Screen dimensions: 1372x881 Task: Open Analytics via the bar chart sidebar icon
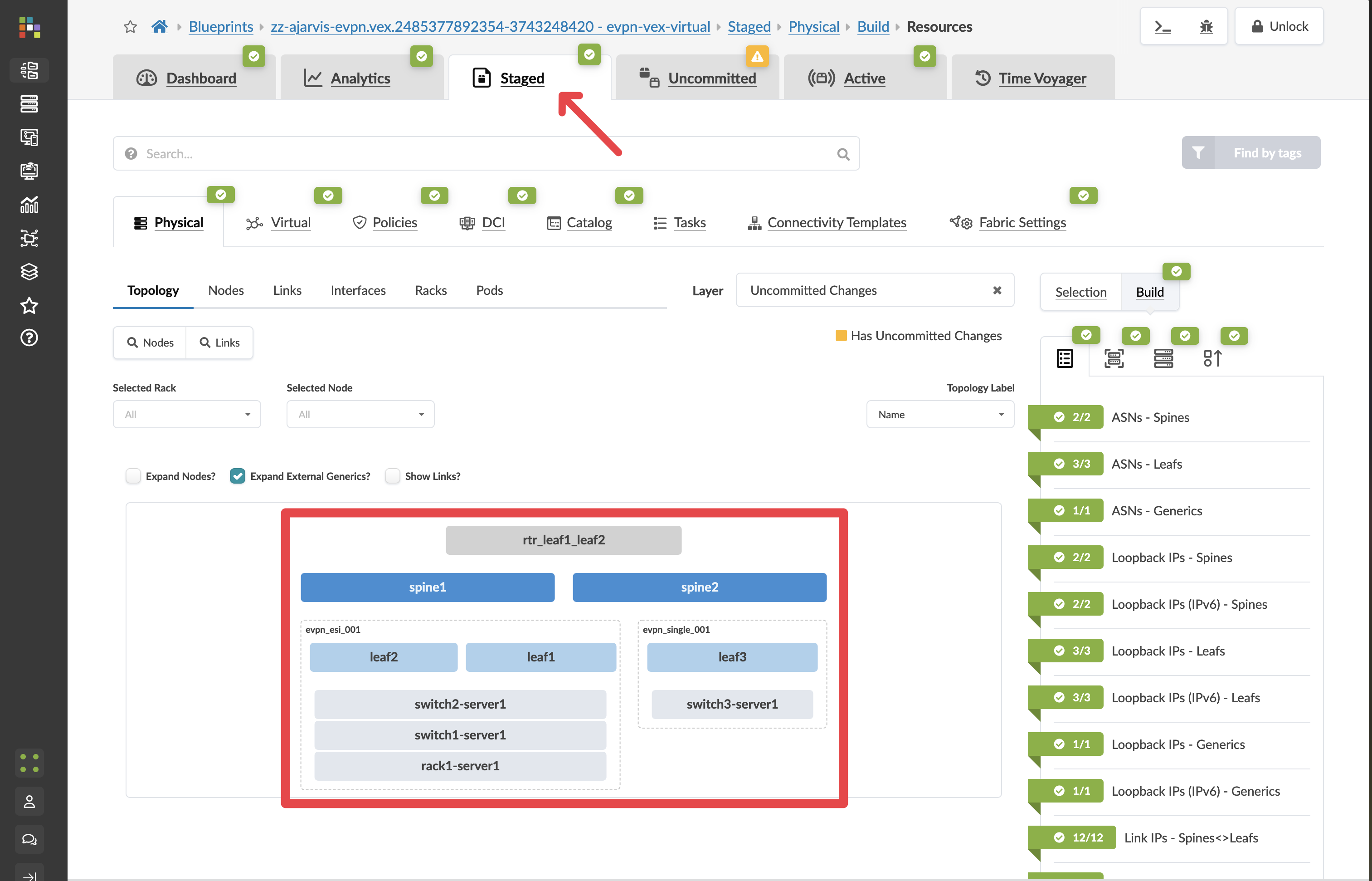[29, 205]
